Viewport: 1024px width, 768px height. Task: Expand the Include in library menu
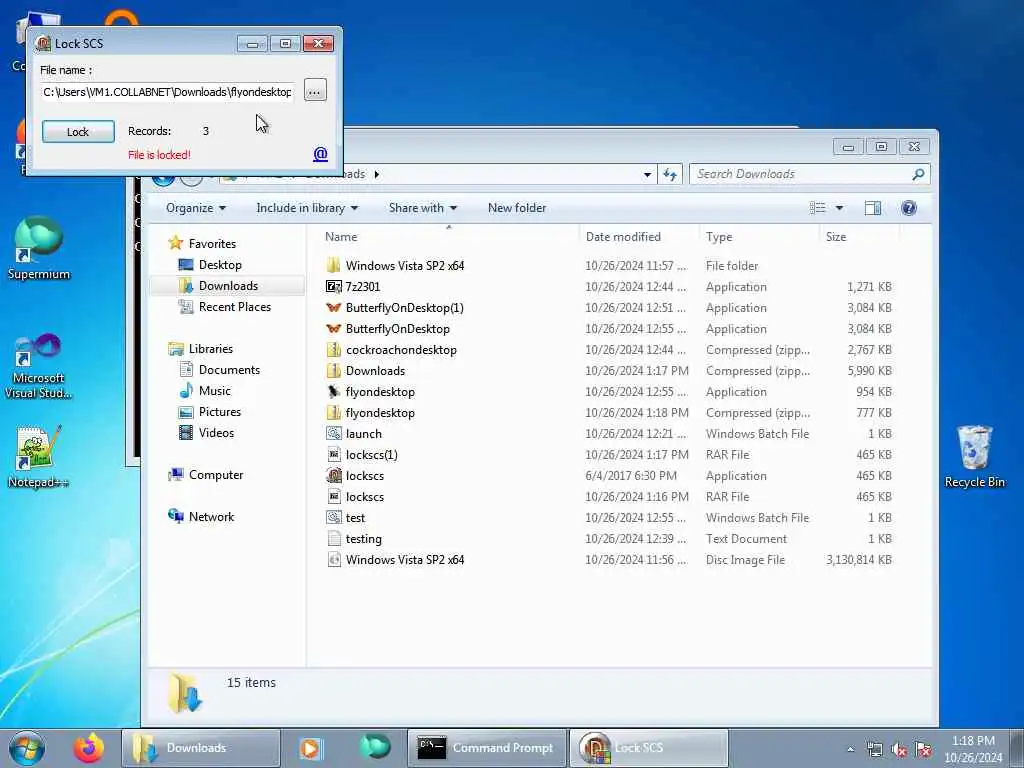pyautogui.click(x=307, y=208)
